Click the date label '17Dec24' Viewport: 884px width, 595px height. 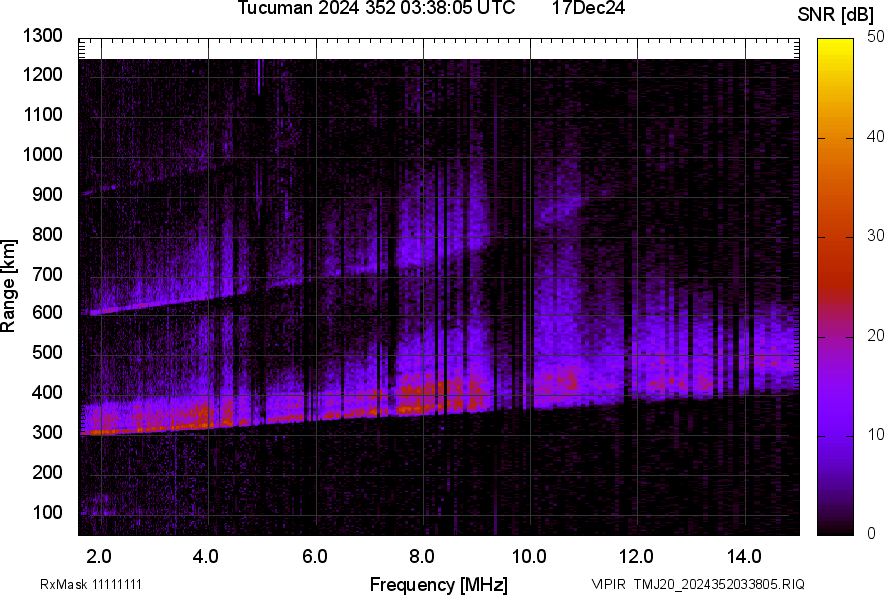click(x=589, y=8)
